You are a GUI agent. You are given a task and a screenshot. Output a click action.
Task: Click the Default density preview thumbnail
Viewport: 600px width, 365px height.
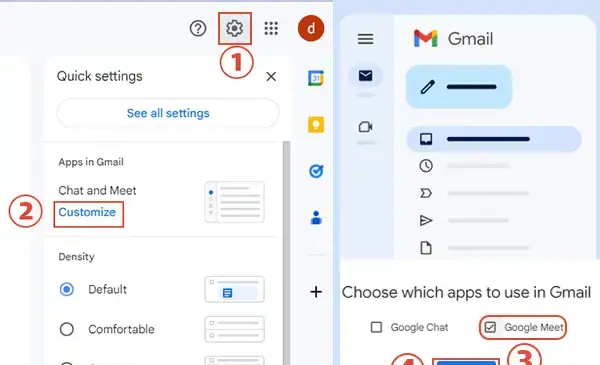pyautogui.click(x=235, y=289)
